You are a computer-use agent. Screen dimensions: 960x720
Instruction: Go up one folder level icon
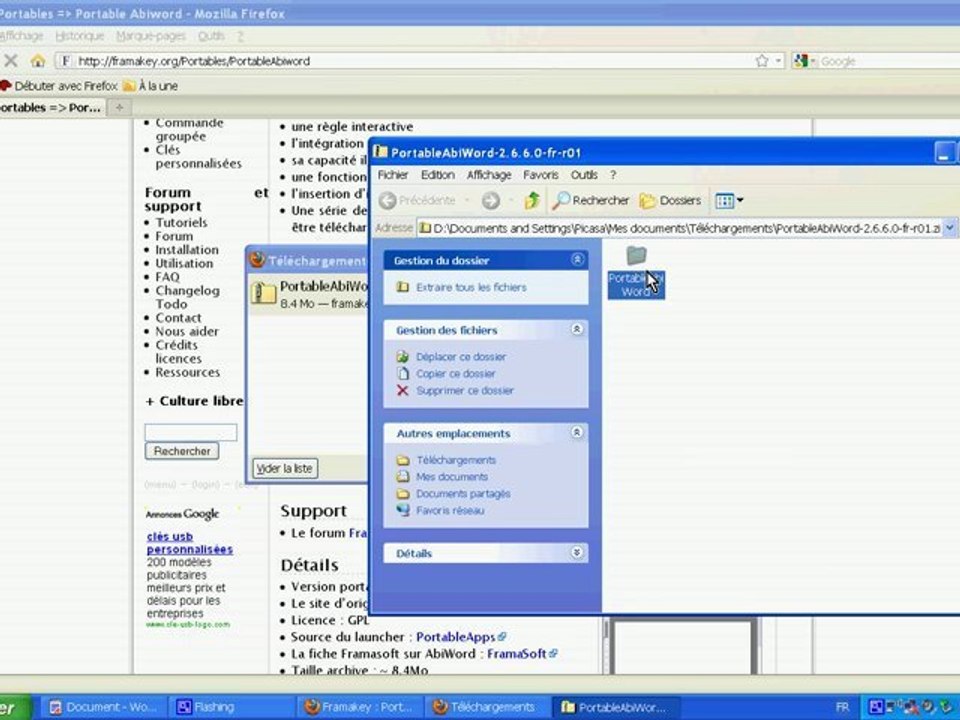pos(532,200)
